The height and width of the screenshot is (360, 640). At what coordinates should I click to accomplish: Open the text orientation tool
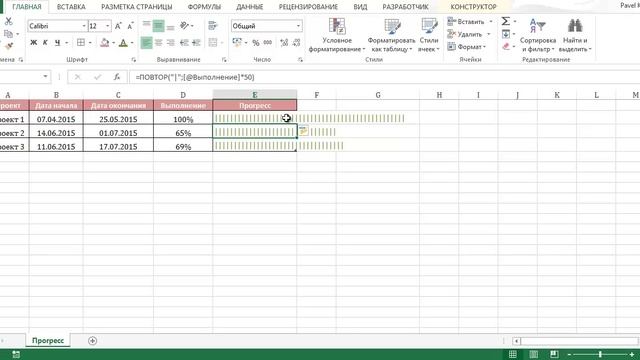[x=184, y=26]
